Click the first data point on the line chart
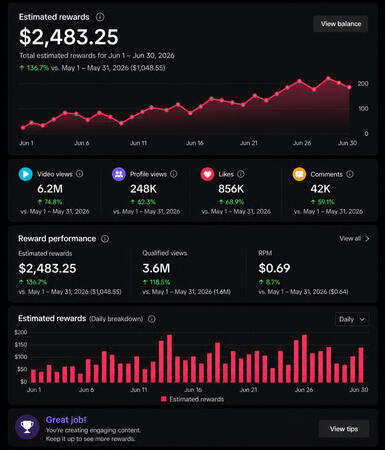The height and width of the screenshot is (450, 385). click(x=23, y=127)
